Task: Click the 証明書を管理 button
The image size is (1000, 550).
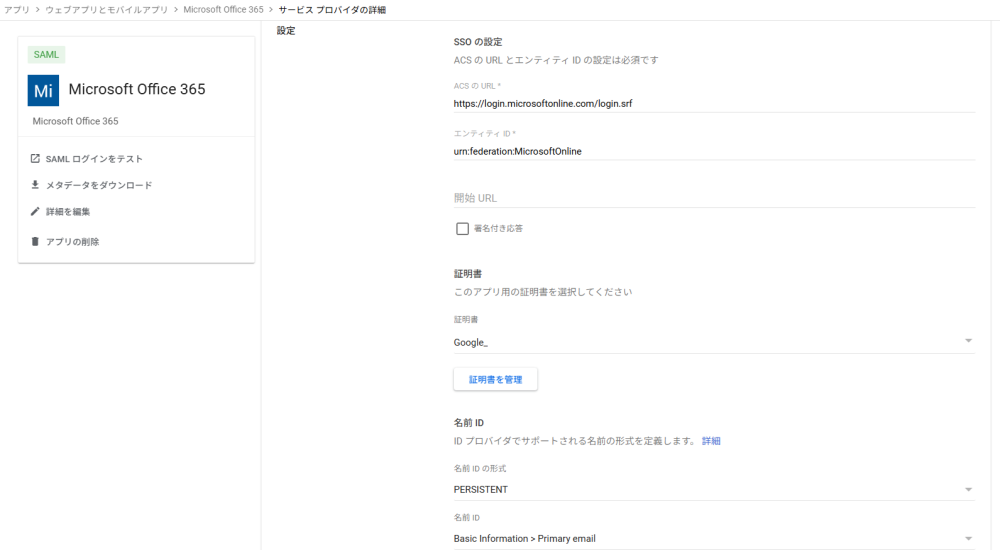Action: (495, 380)
